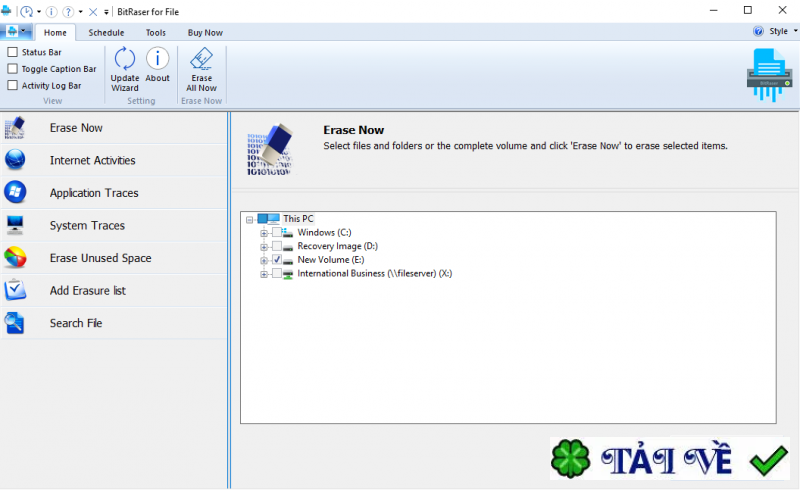The height and width of the screenshot is (490, 800).
Task: Click the title bar info icon
Action: [x=52, y=11]
